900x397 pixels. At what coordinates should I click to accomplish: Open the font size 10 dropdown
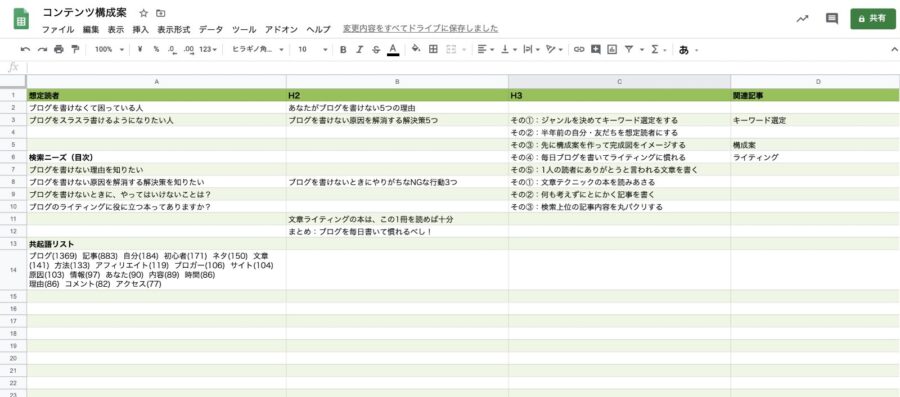coord(312,50)
